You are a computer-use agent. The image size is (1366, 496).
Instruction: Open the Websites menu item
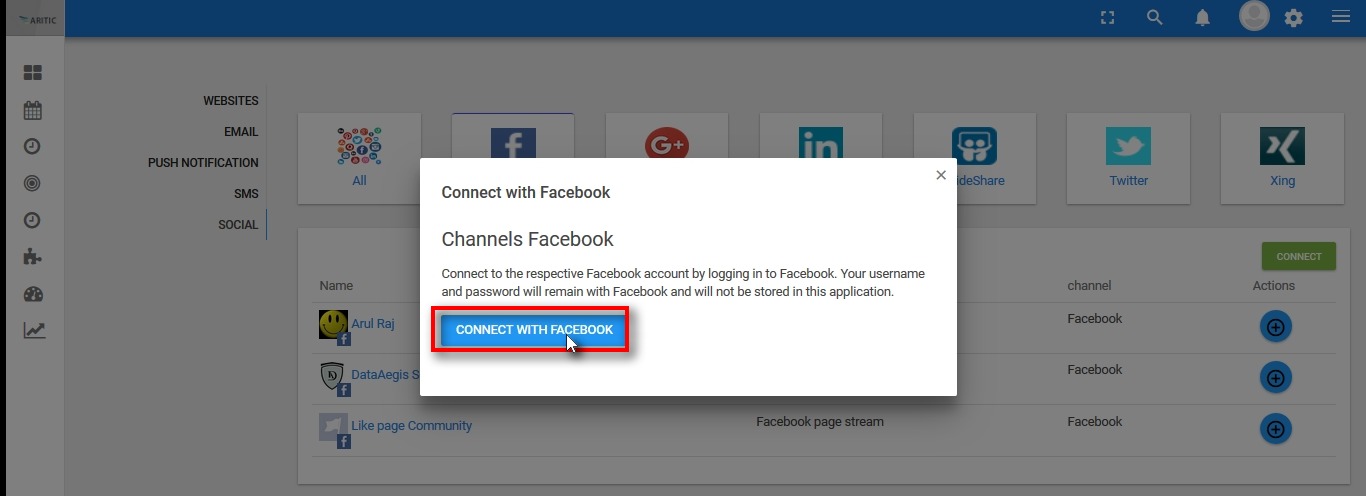230,101
